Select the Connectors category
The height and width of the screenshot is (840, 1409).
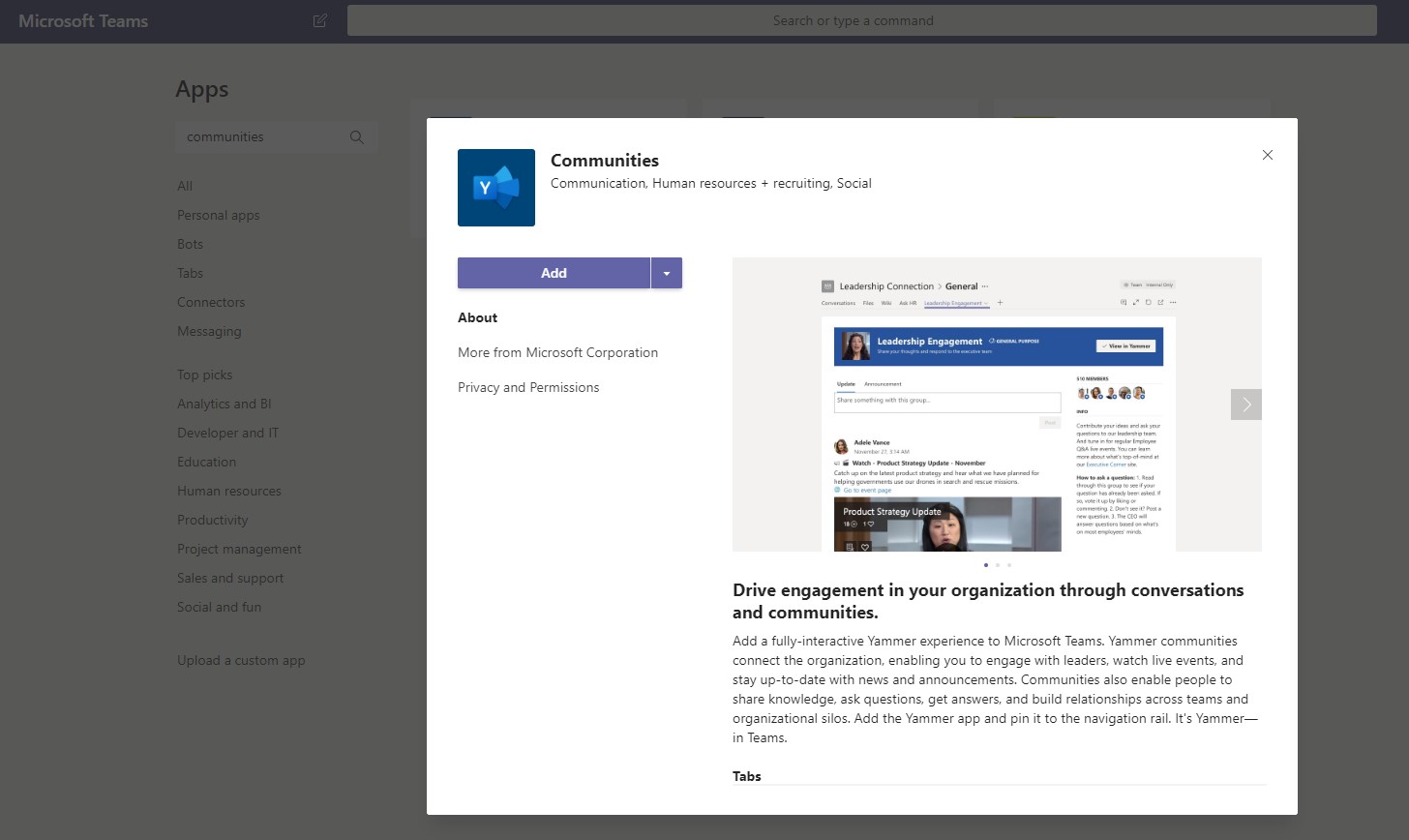pyautogui.click(x=211, y=302)
